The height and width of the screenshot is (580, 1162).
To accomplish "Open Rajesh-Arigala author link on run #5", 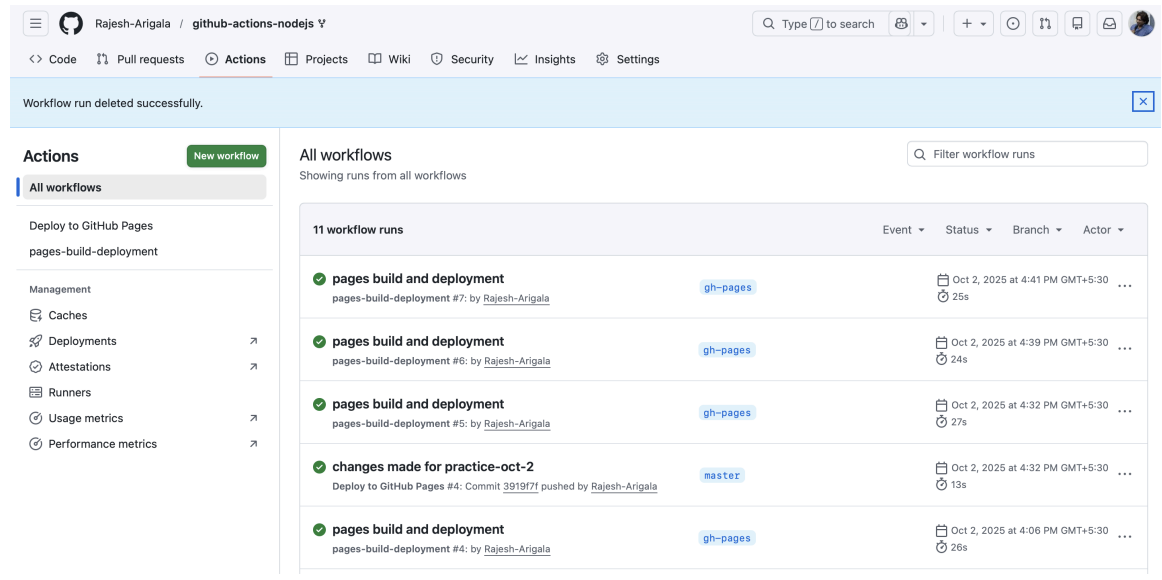I will coord(517,424).
